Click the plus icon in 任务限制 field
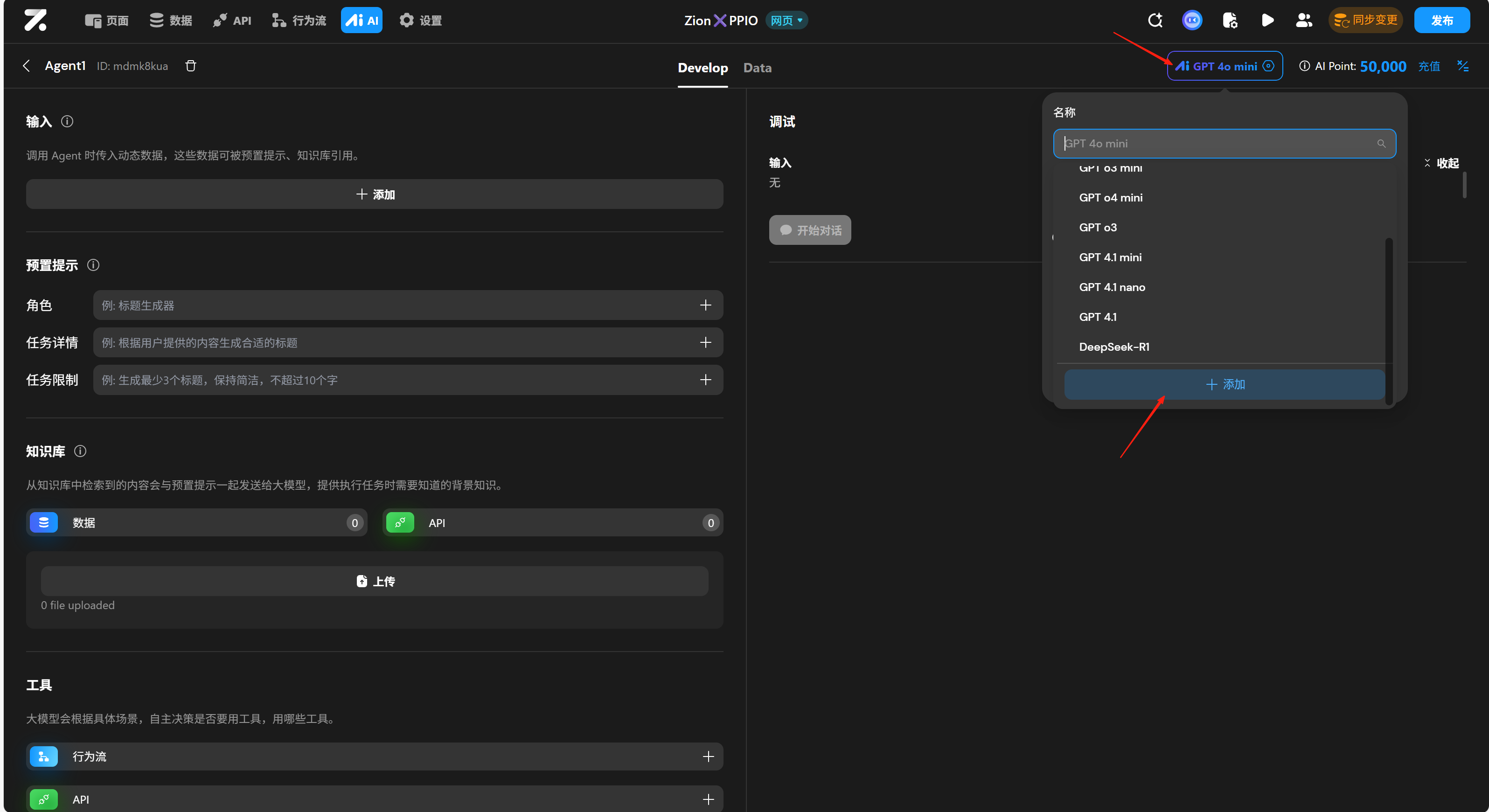Viewport: 1489px width, 812px height. 705,380
